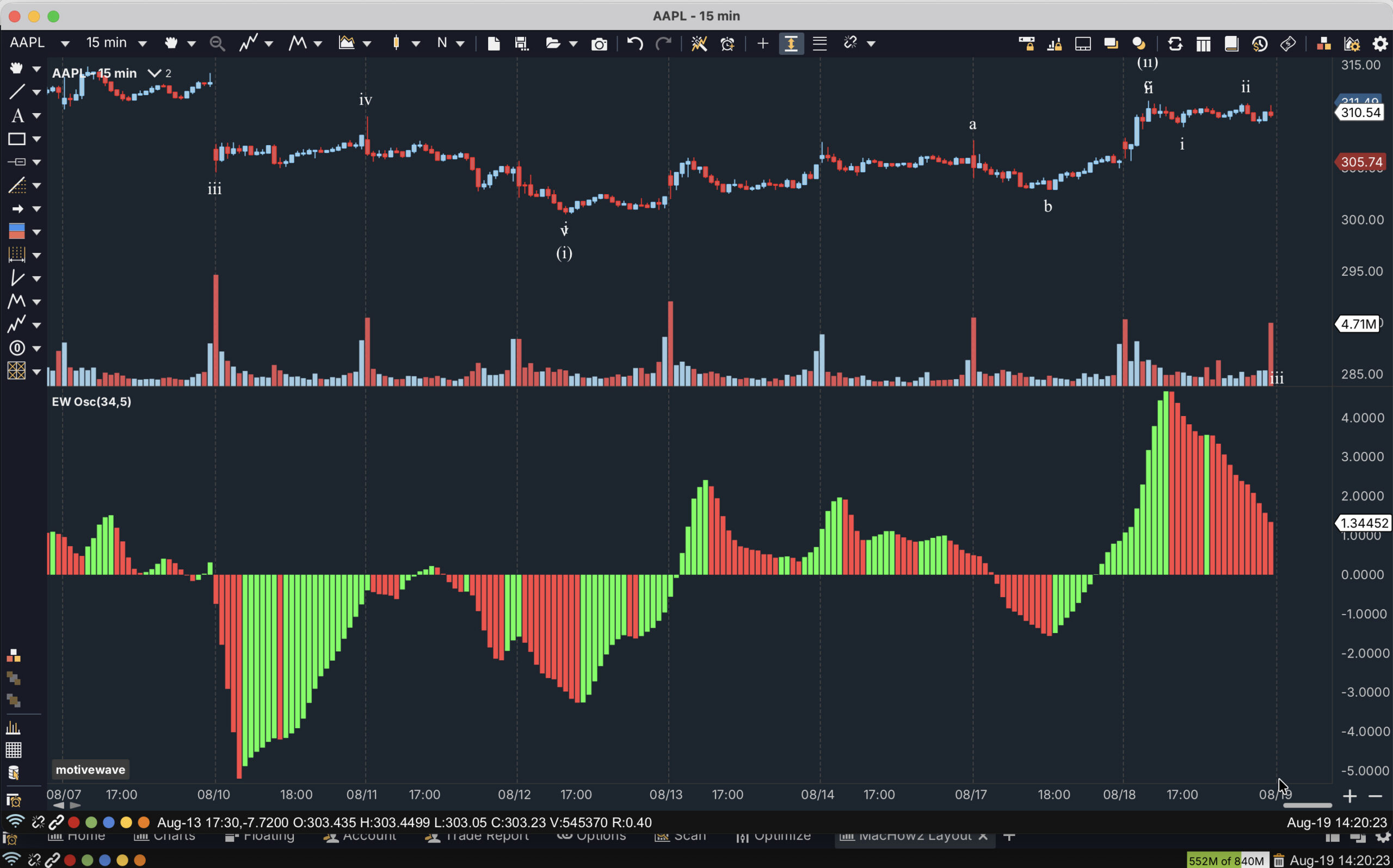Select the rectangle drawing tool in left sidebar

coord(17,139)
